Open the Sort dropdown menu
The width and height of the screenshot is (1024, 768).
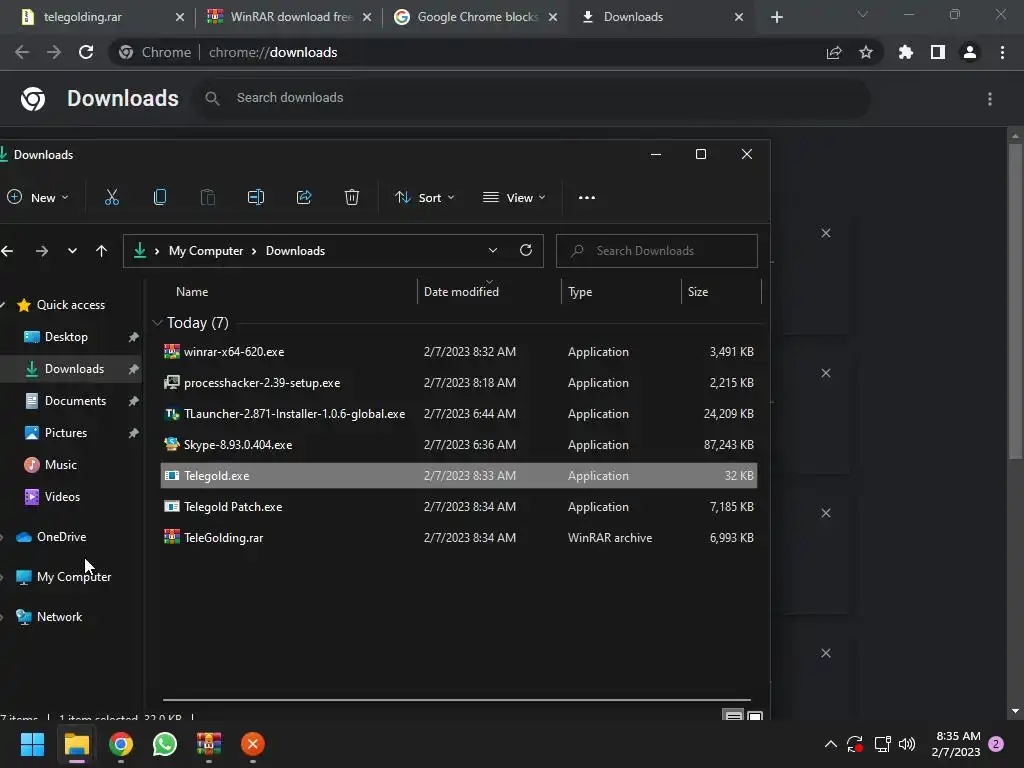click(424, 197)
